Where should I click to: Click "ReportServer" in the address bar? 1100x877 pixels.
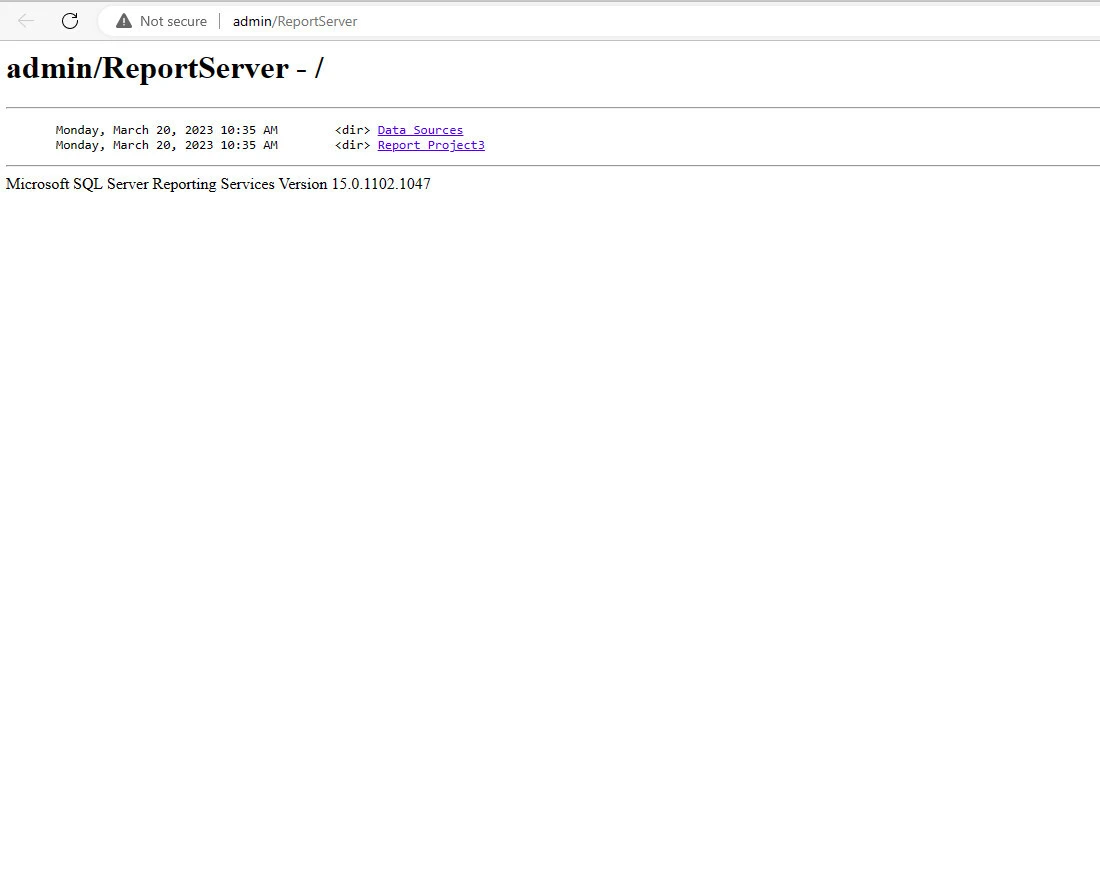[317, 21]
